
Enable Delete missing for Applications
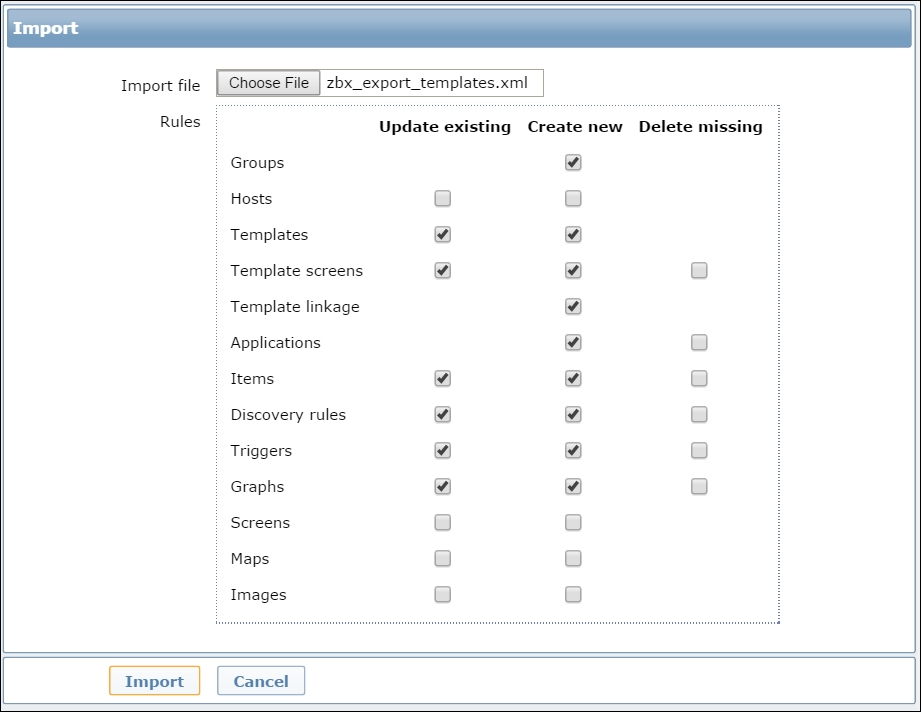coord(699,343)
